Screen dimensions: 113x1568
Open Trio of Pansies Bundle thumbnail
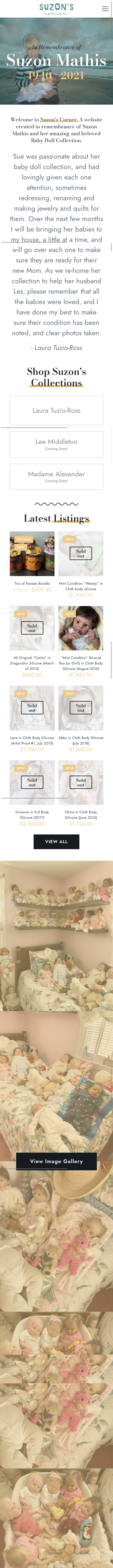click(x=32, y=554)
